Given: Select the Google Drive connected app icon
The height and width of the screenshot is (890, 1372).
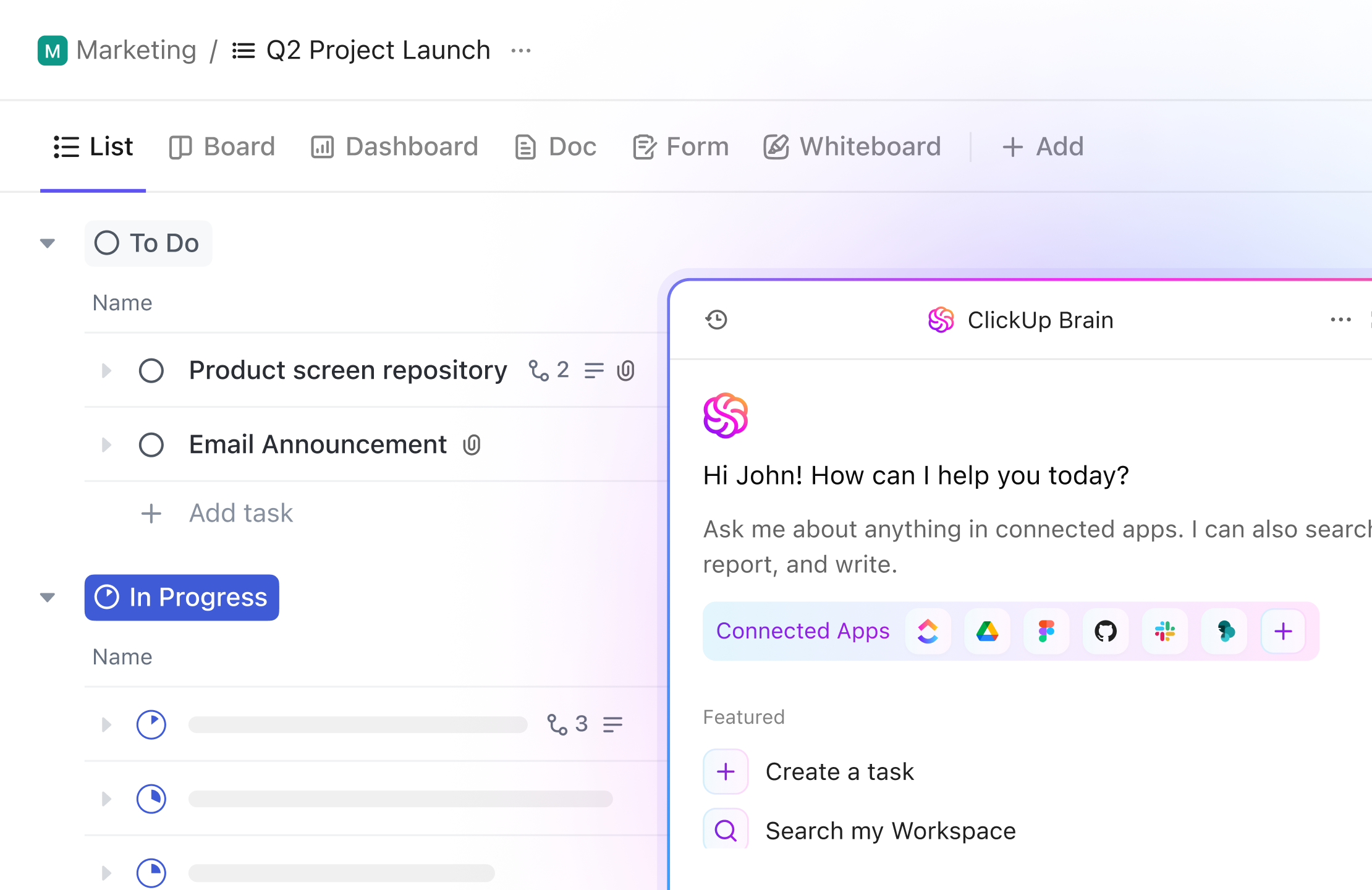Looking at the screenshot, I should 987,631.
